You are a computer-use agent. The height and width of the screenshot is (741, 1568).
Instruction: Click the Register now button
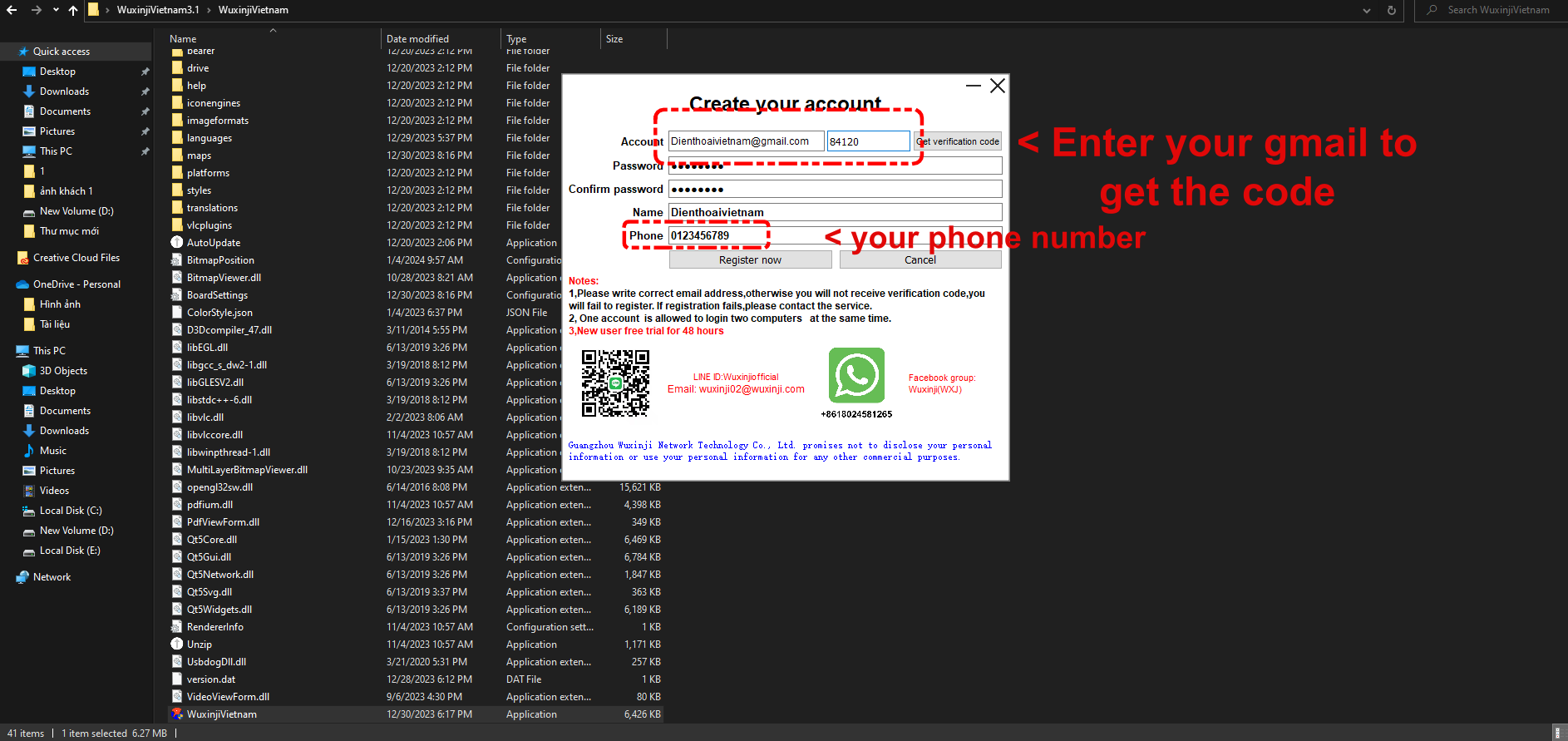[750, 260]
